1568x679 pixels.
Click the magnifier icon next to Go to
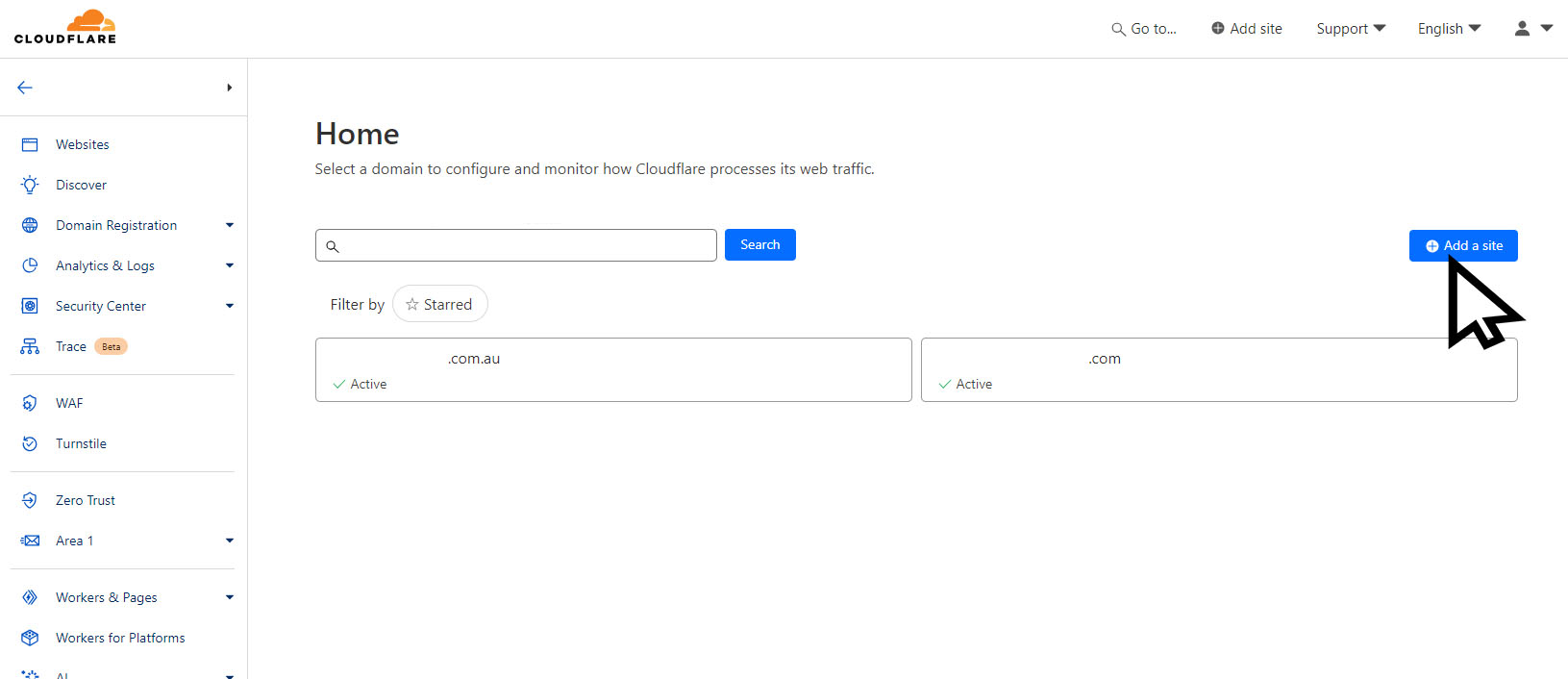pos(1118,29)
